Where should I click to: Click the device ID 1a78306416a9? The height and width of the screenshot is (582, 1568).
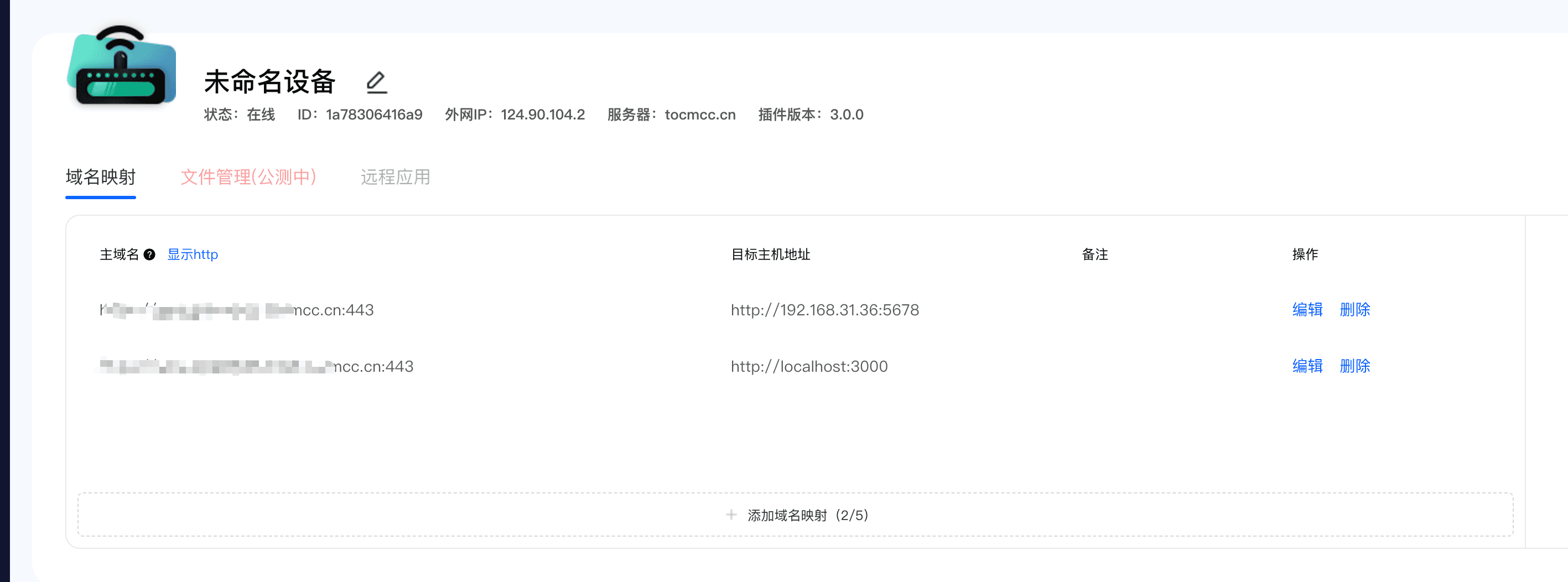(373, 115)
